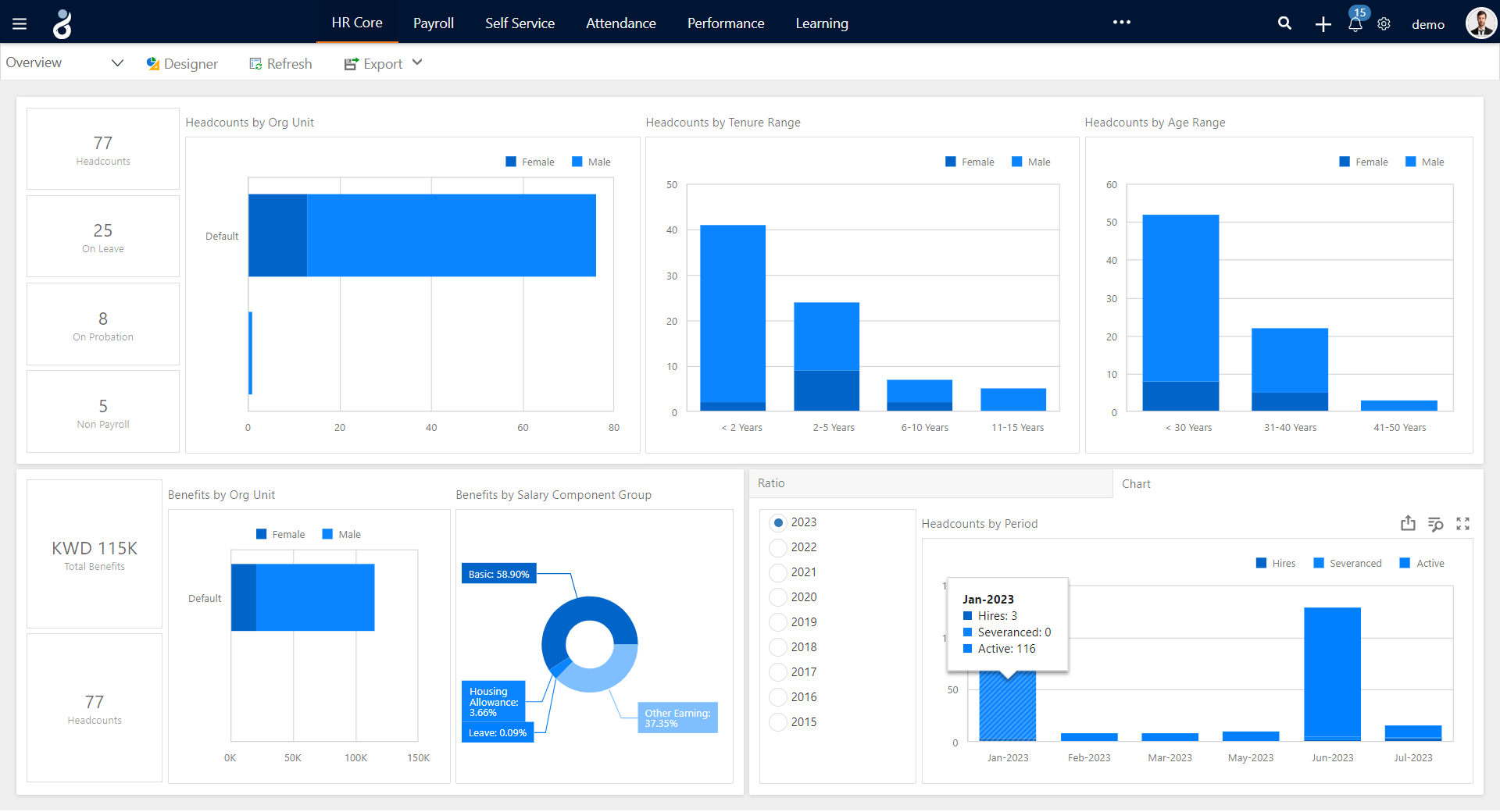Click the plus add-new icon

coord(1323,24)
